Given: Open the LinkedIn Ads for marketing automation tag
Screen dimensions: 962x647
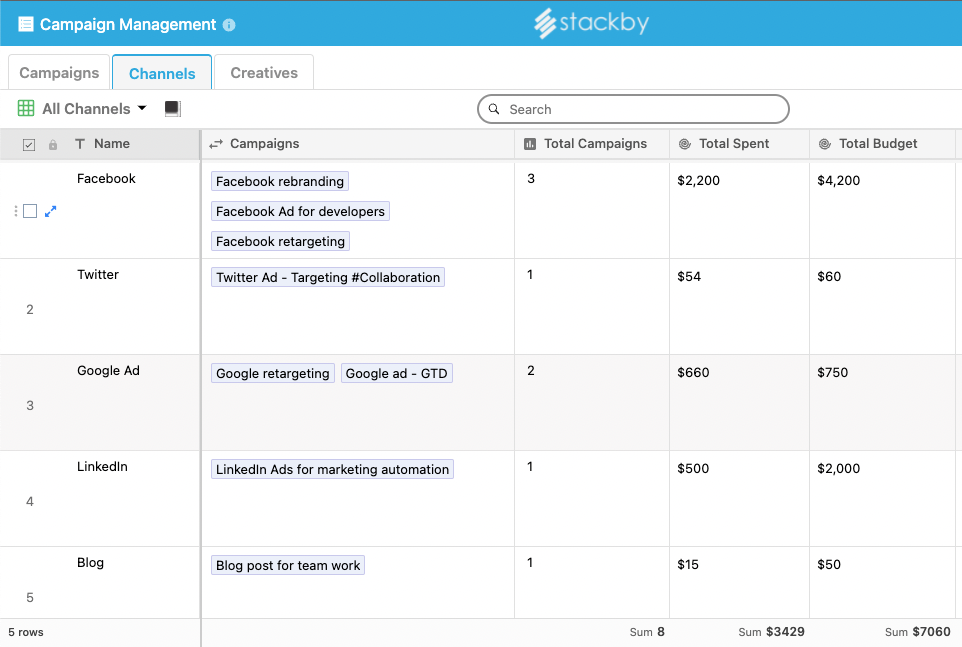Looking at the screenshot, I should (332, 469).
